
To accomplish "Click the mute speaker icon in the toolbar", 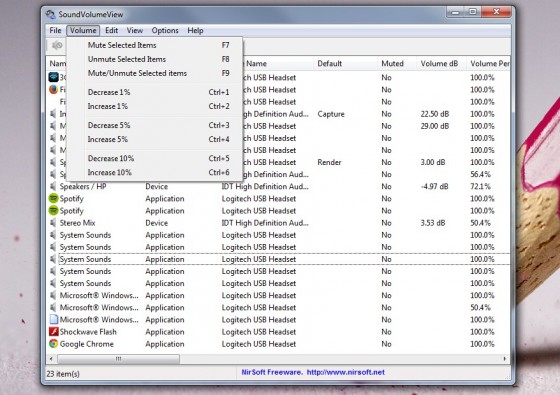I will 57,45.
